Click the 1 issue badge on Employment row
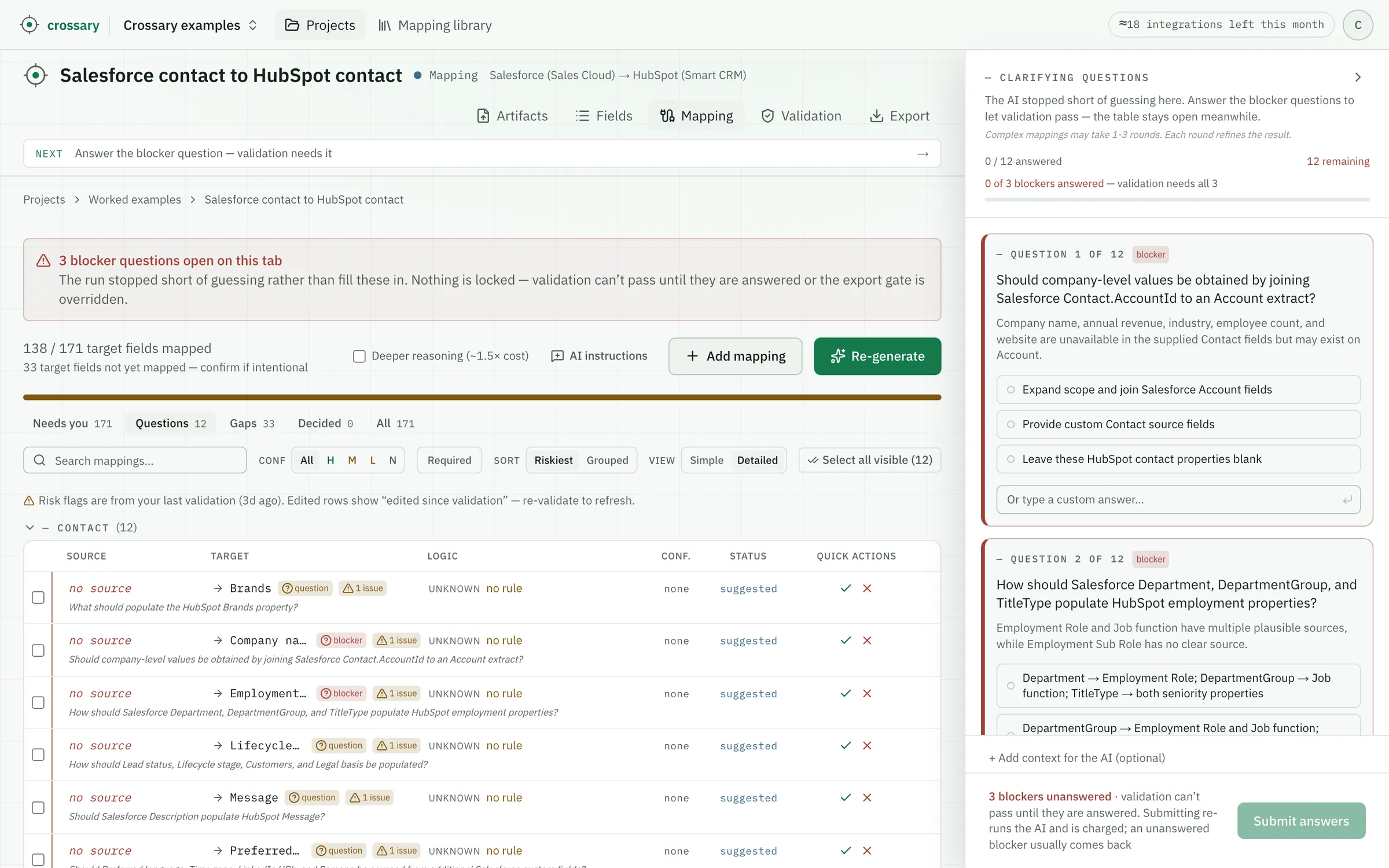 (396, 693)
